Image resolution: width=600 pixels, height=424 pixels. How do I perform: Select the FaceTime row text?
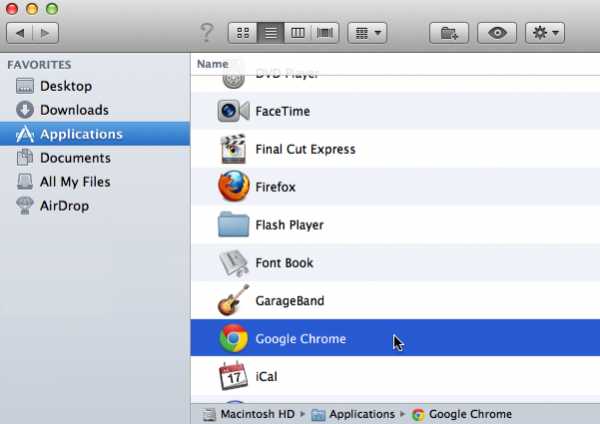(283, 111)
